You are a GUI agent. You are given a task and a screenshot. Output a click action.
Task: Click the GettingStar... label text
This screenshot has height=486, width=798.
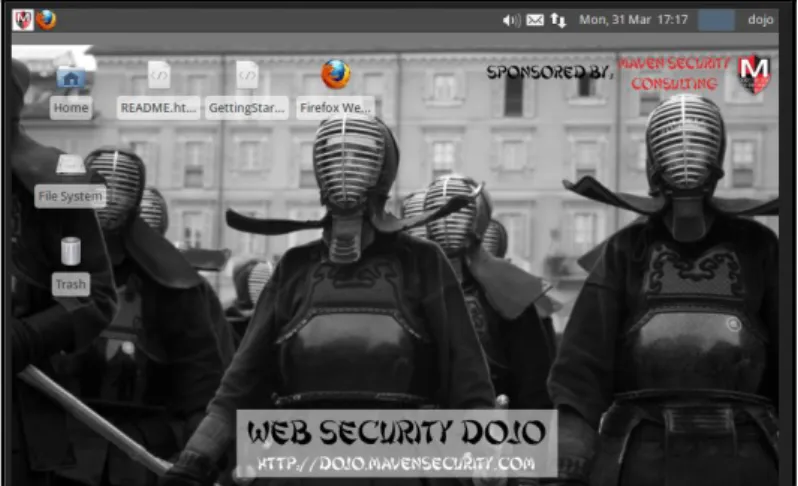[x=247, y=108]
